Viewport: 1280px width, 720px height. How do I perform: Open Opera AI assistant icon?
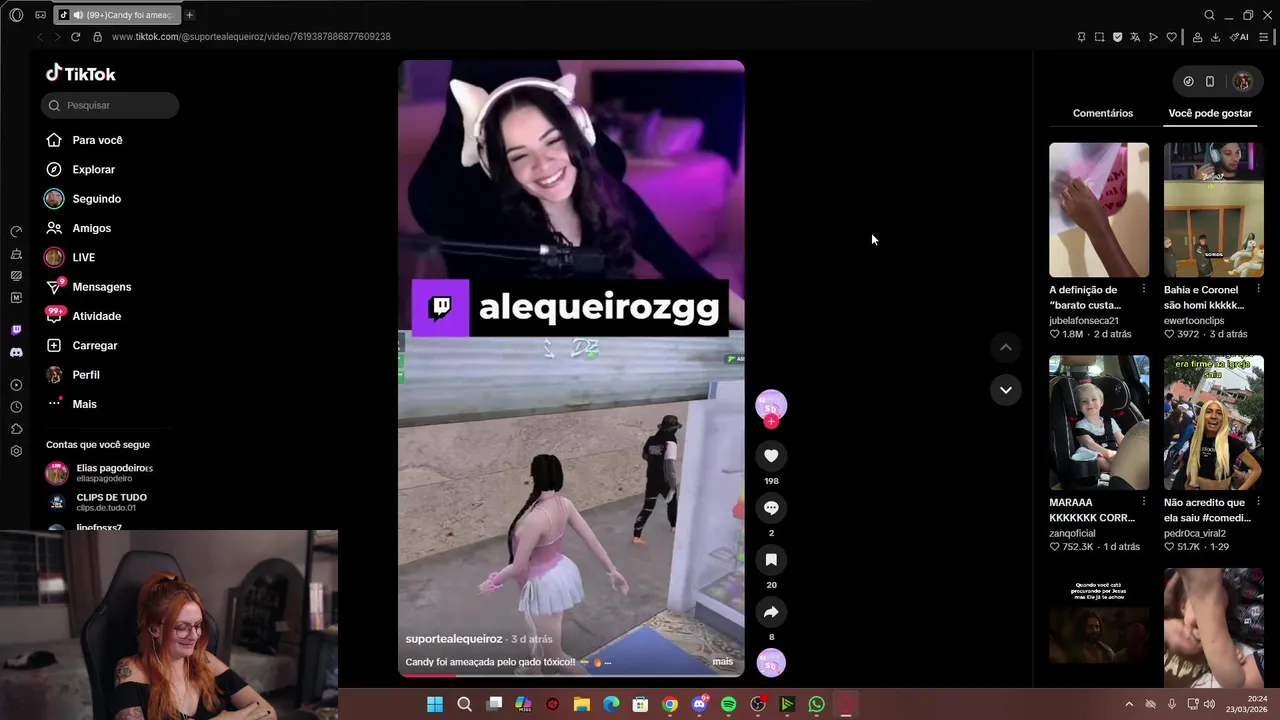[1240, 37]
